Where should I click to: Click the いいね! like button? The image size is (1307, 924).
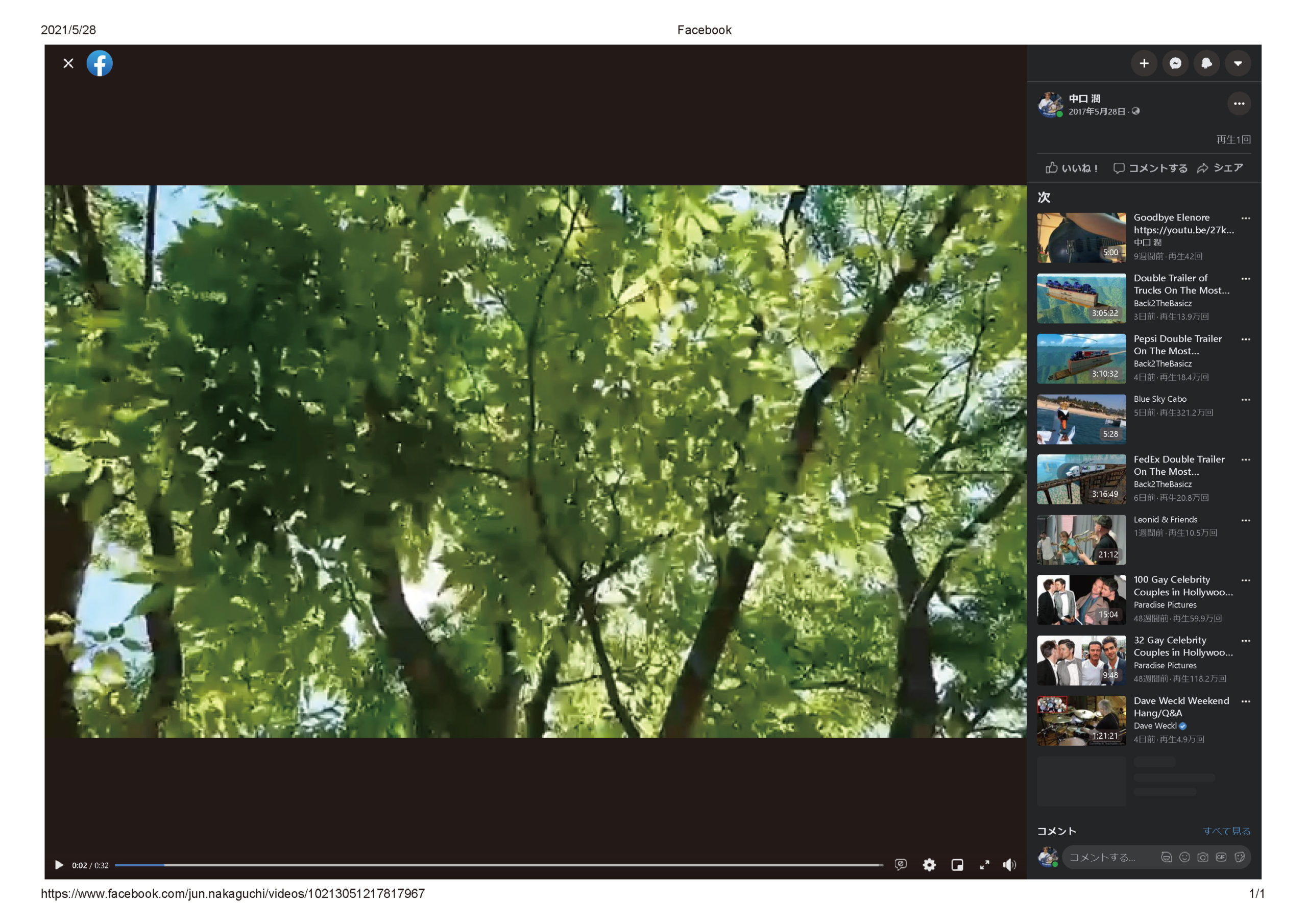click(1071, 168)
